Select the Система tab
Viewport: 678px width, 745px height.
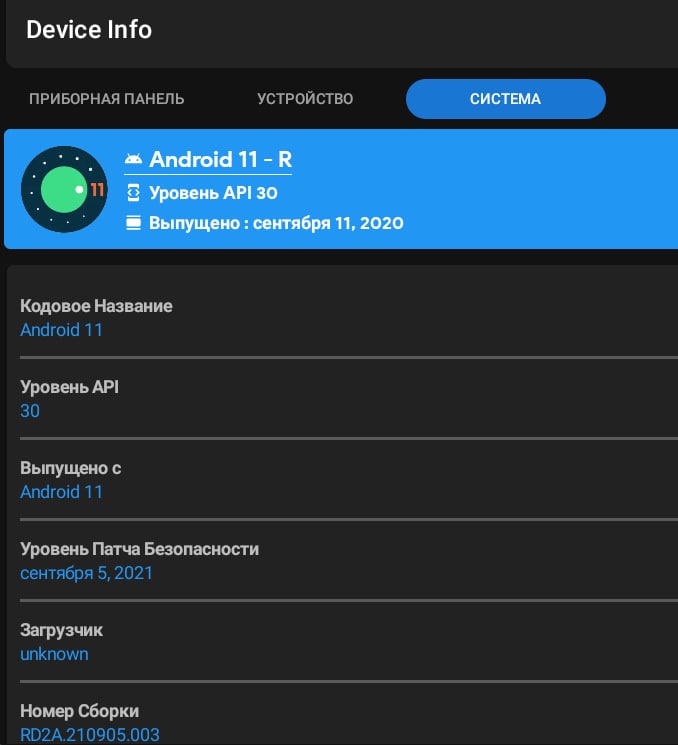506,99
